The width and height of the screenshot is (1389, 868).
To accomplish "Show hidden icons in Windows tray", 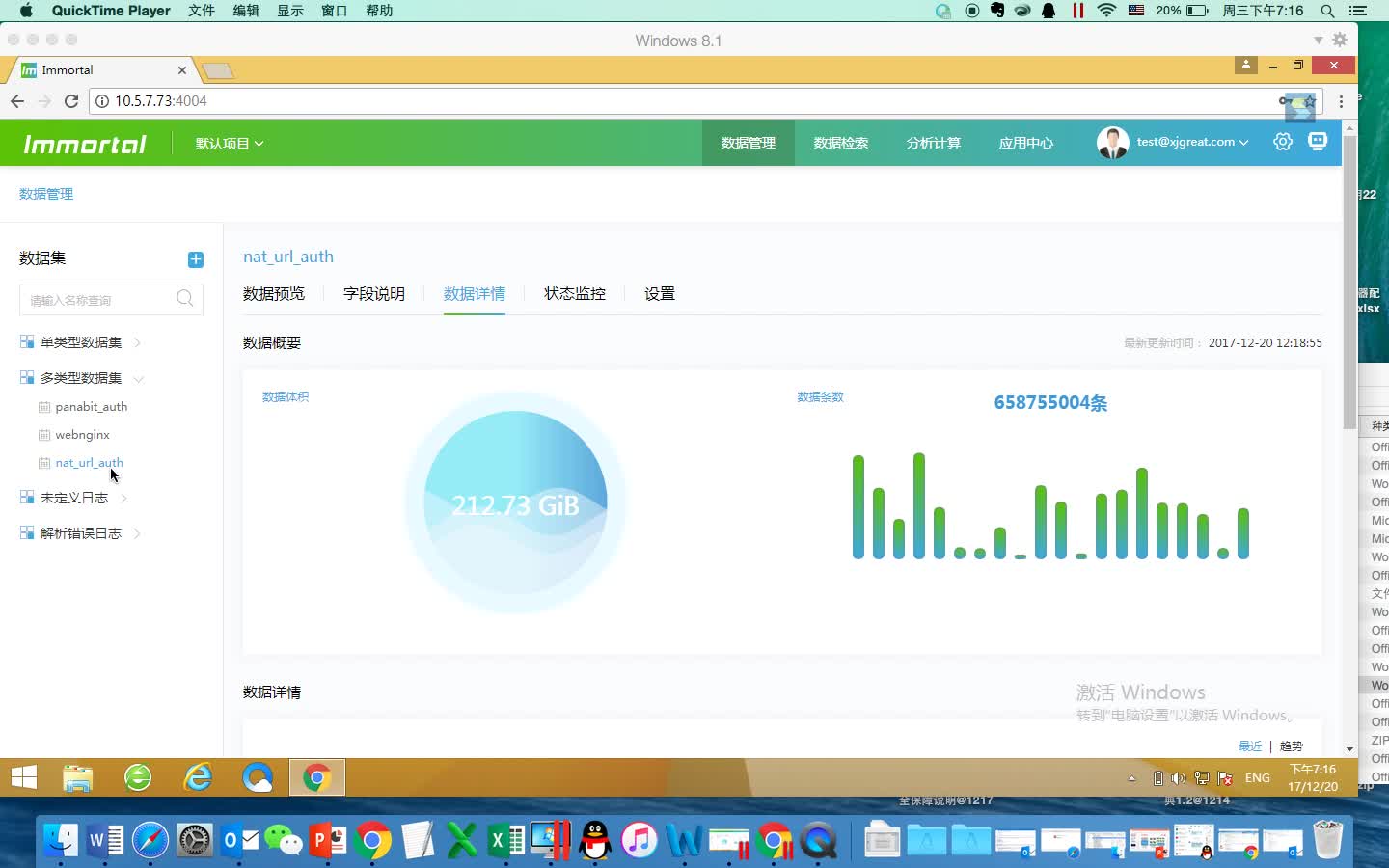I will (1131, 778).
